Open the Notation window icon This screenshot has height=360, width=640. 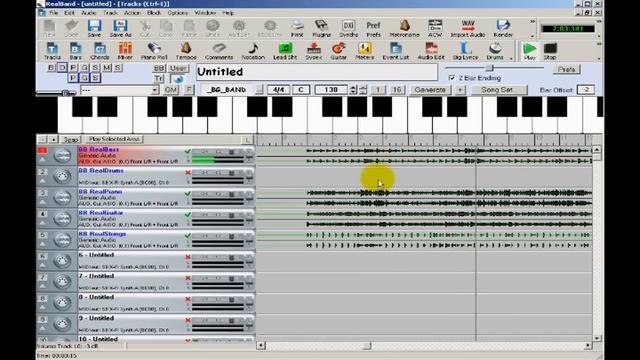[253, 51]
